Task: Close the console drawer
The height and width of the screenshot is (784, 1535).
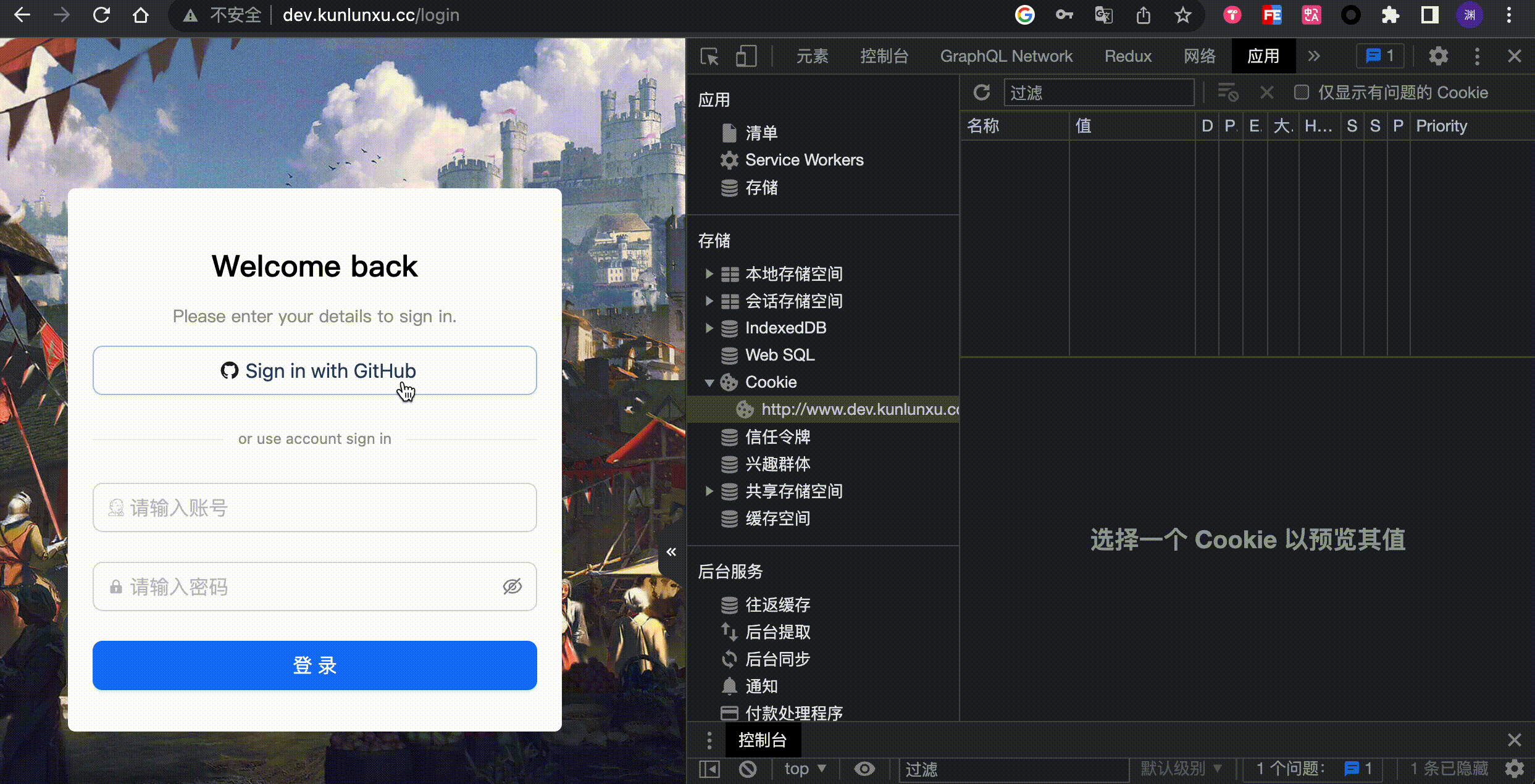Action: (1514, 740)
